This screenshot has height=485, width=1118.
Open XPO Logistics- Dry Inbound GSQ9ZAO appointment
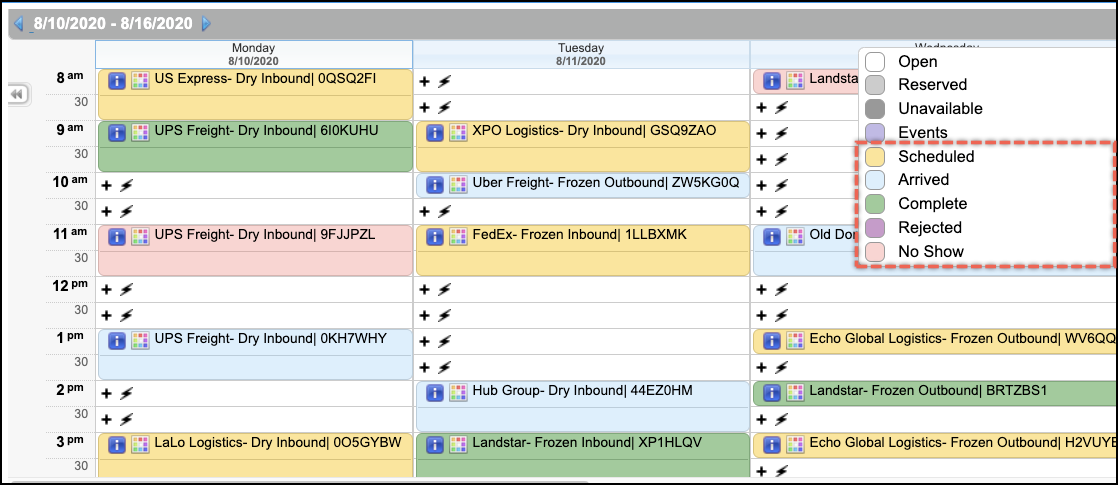pyautogui.click(x=583, y=146)
